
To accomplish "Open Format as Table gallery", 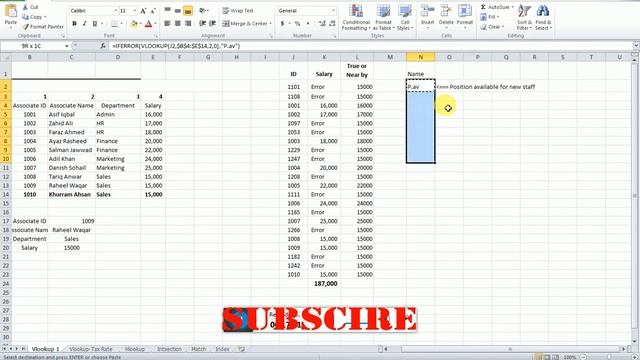I will (x=383, y=18).
